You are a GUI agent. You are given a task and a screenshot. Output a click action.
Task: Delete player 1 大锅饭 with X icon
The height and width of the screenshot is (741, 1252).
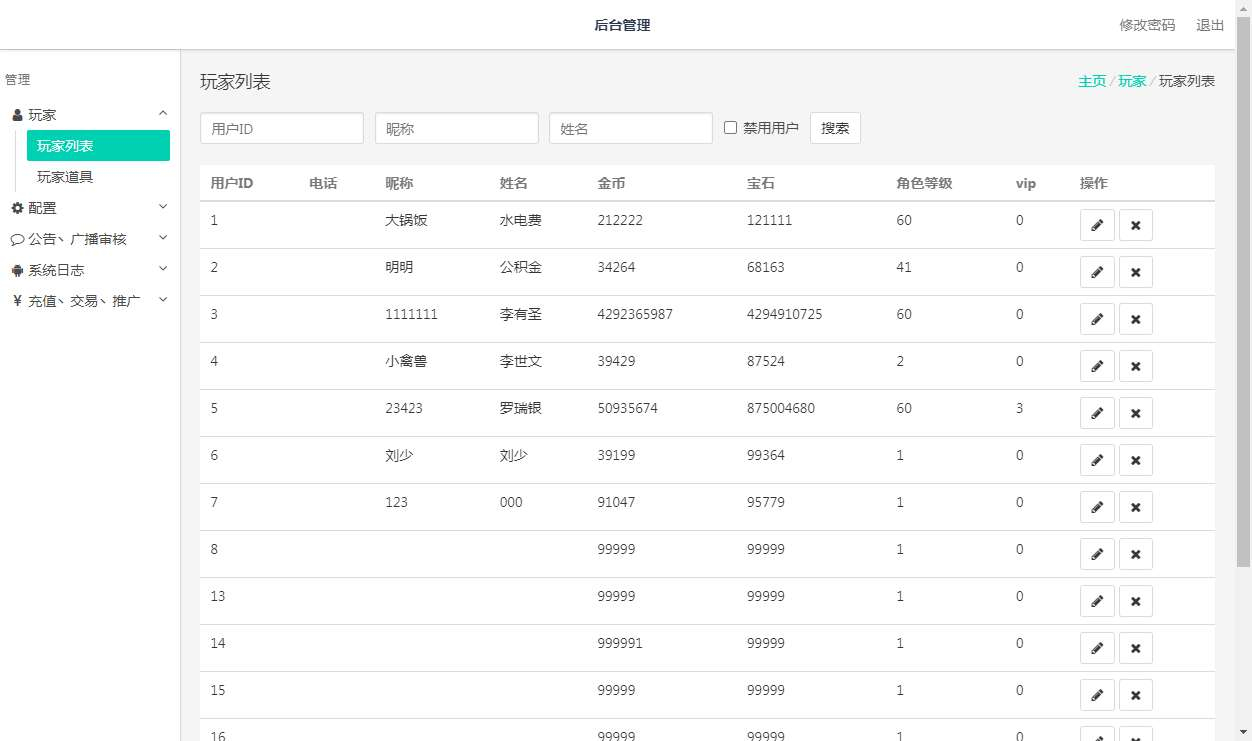1136,225
